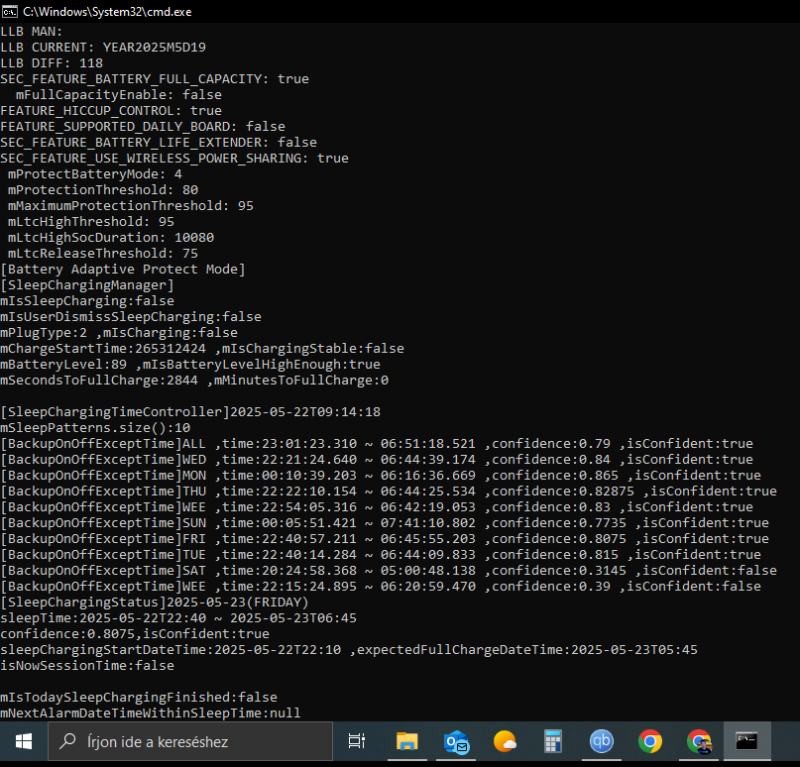
Task: Click '[SleepChargingTimeController]2025-05-22T09:14:18' line
Action: click(x=190, y=412)
